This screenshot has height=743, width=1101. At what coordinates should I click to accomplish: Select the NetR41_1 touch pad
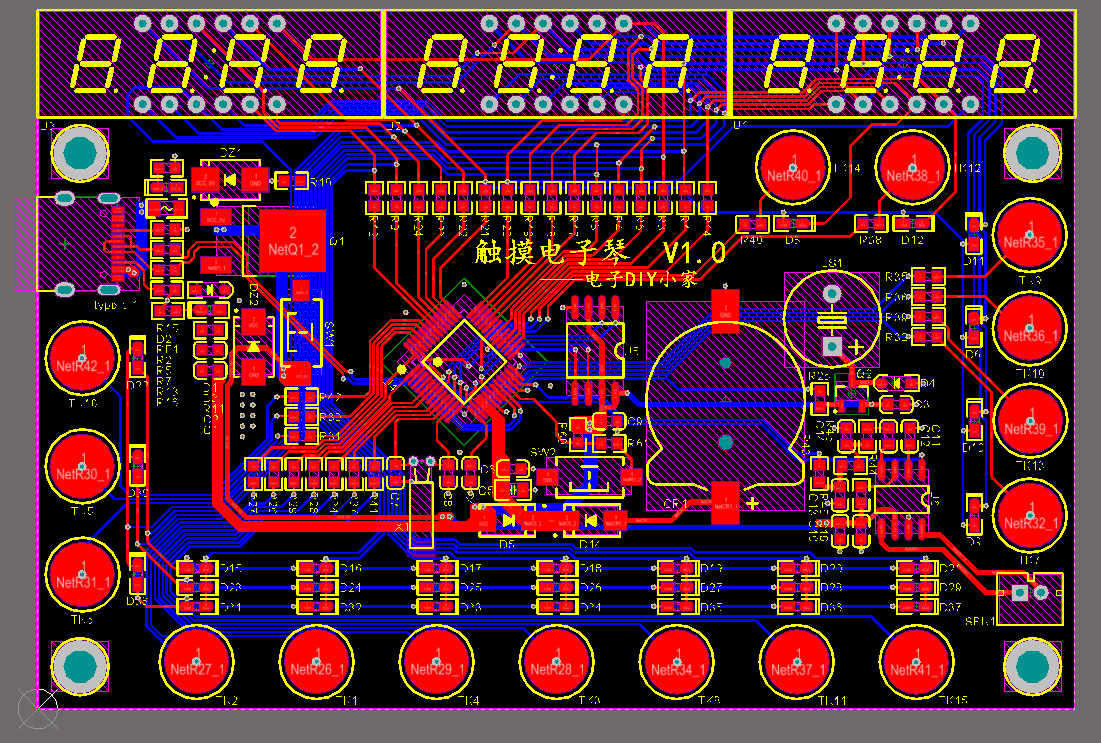(916, 662)
